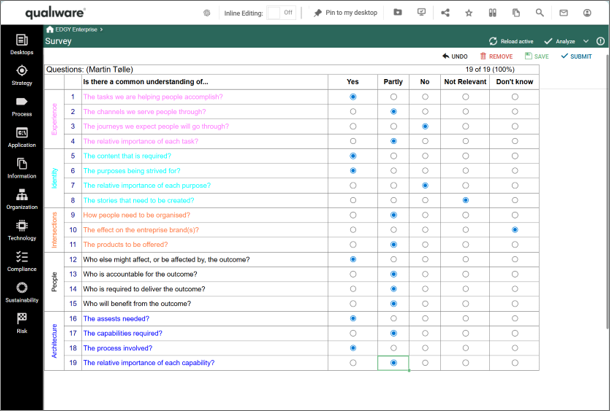Expand the dropdown arrow next to Analyze
The height and width of the screenshot is (411, 610).
(x=586, y=41)
